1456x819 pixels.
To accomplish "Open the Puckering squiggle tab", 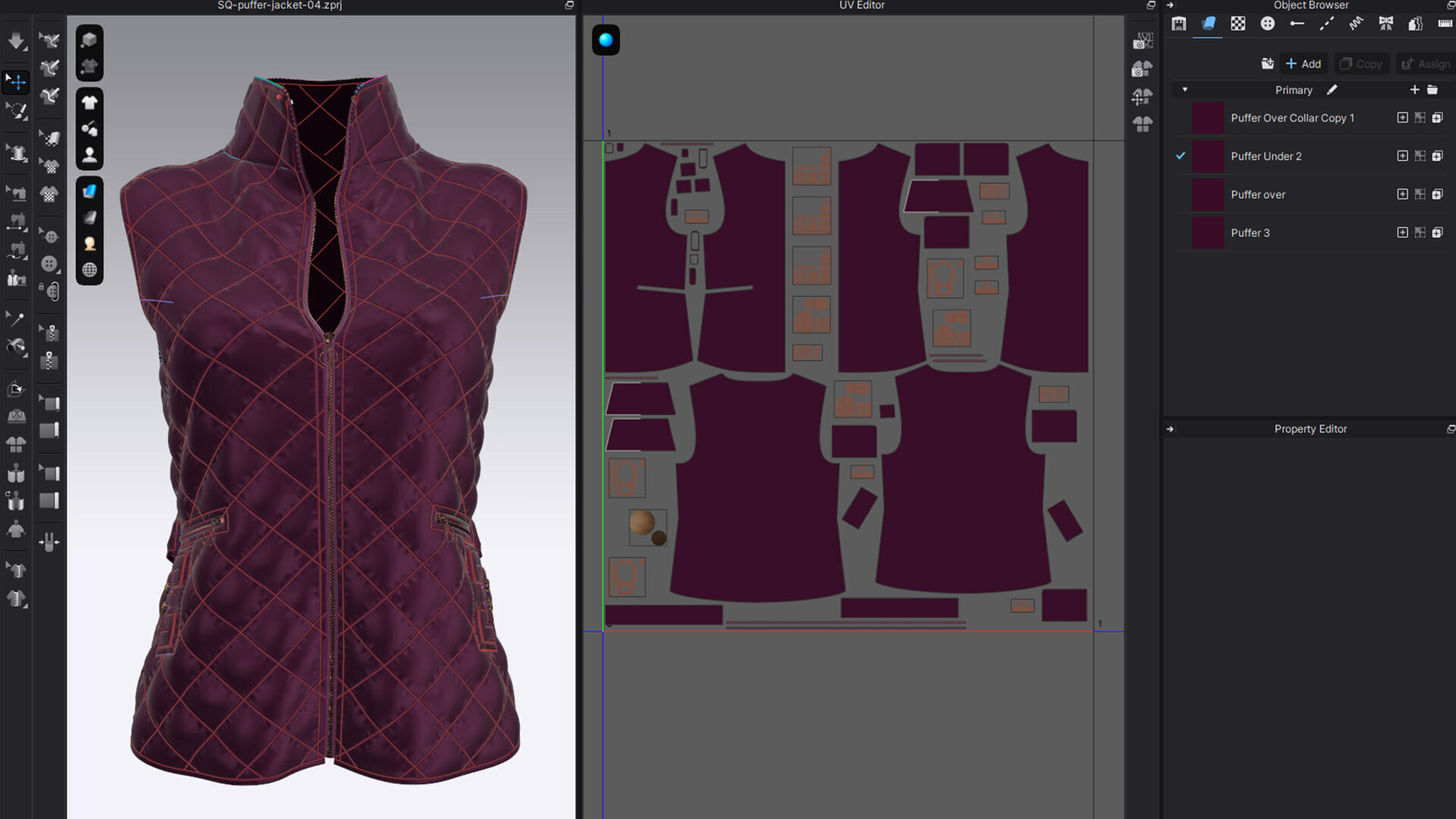I will point(1356,24).
